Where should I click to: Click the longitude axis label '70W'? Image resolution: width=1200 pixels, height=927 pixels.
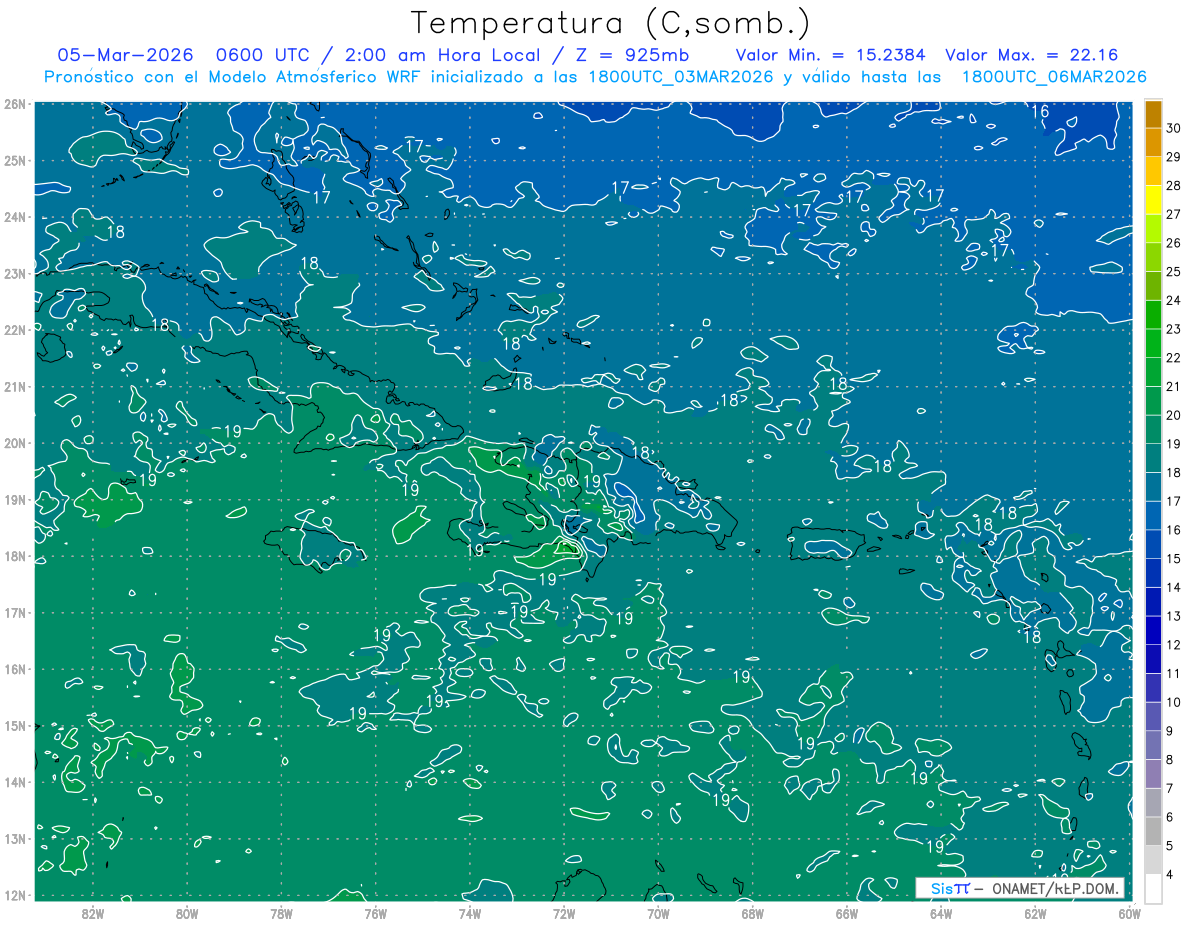click(658, 913)
